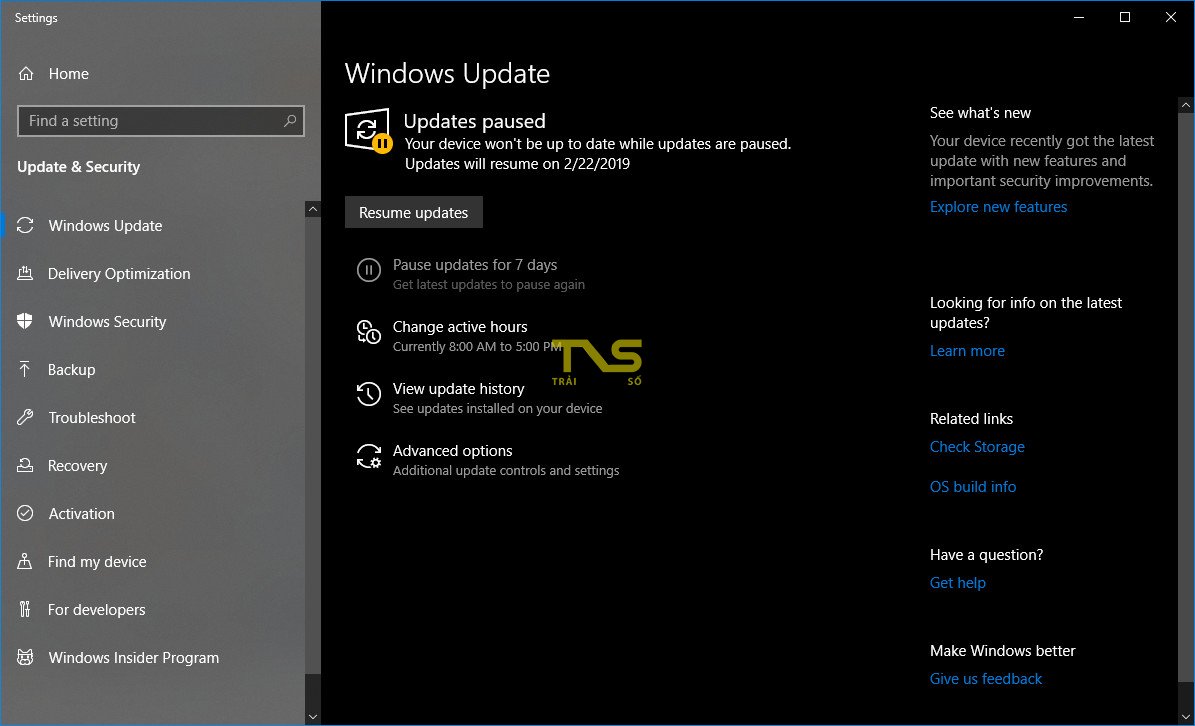Focus the Find a setting search box

[x=161, y=120]
